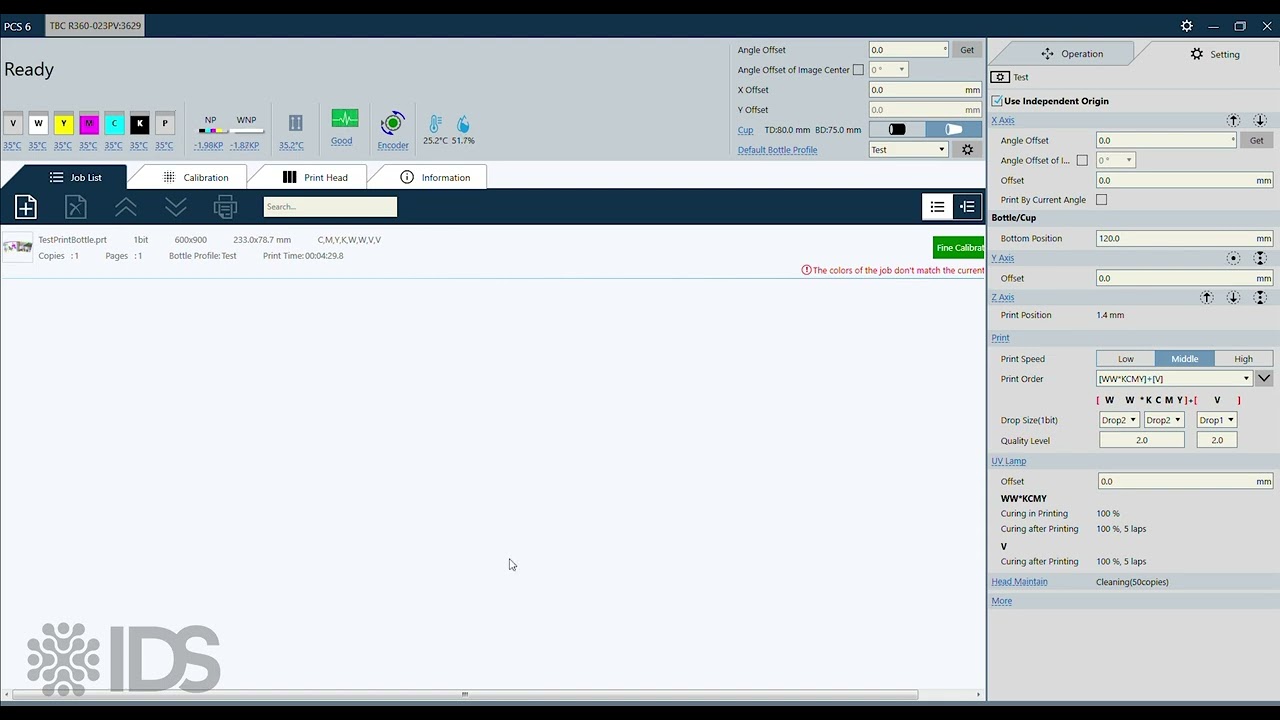Click Get button beside top Angle Offset
The height and width of the screenshot is (720, 1280).
[967, 50]
